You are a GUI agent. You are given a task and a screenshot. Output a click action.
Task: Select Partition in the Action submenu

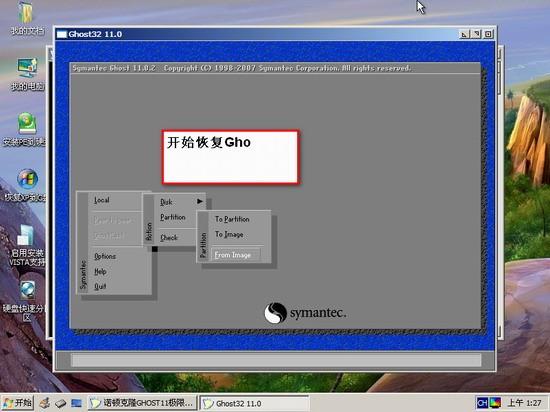[x=173, y=217]
